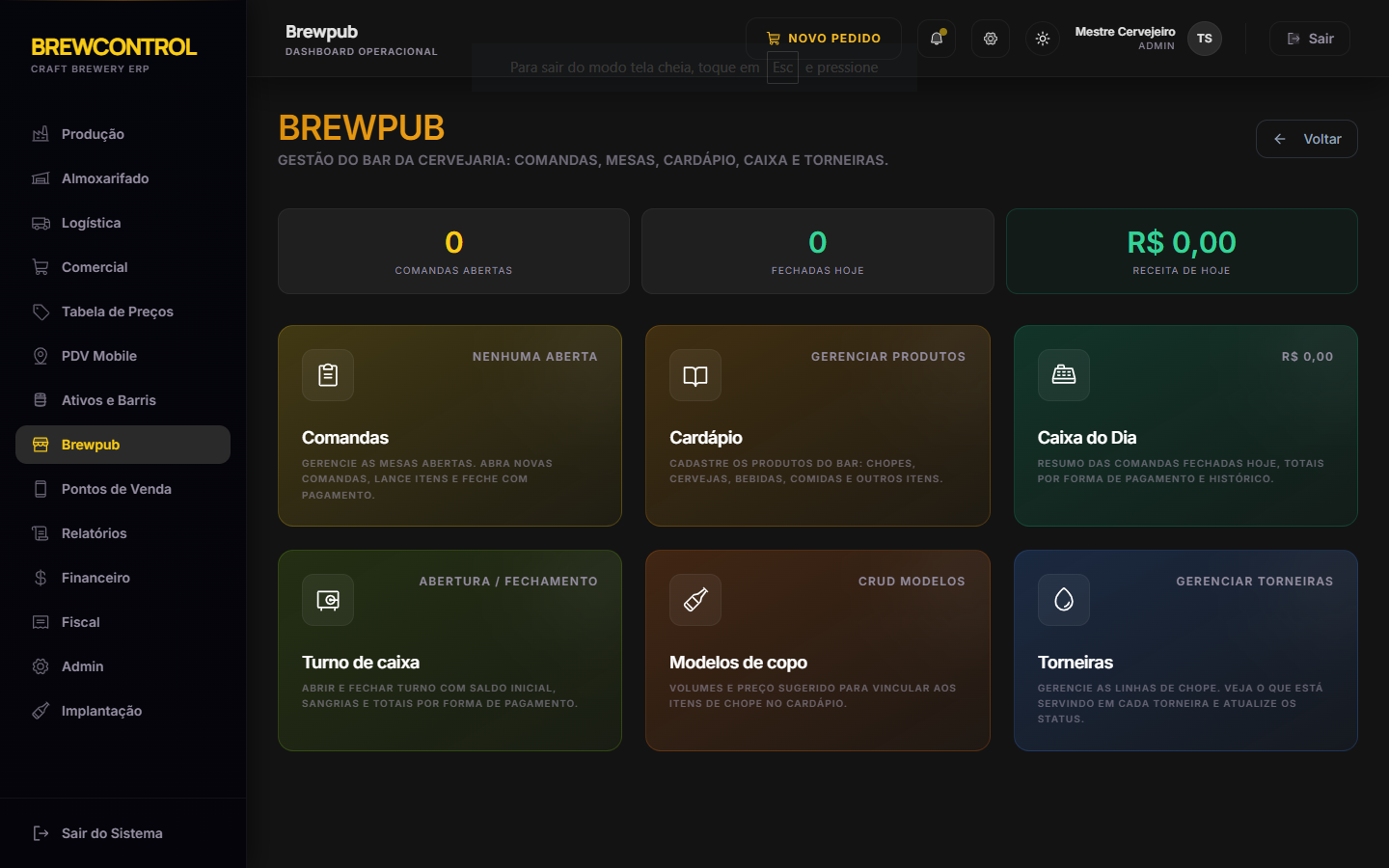1389x868 pixels.
Task: Click the BREWCONTROL logo
Action: point(114,46)
